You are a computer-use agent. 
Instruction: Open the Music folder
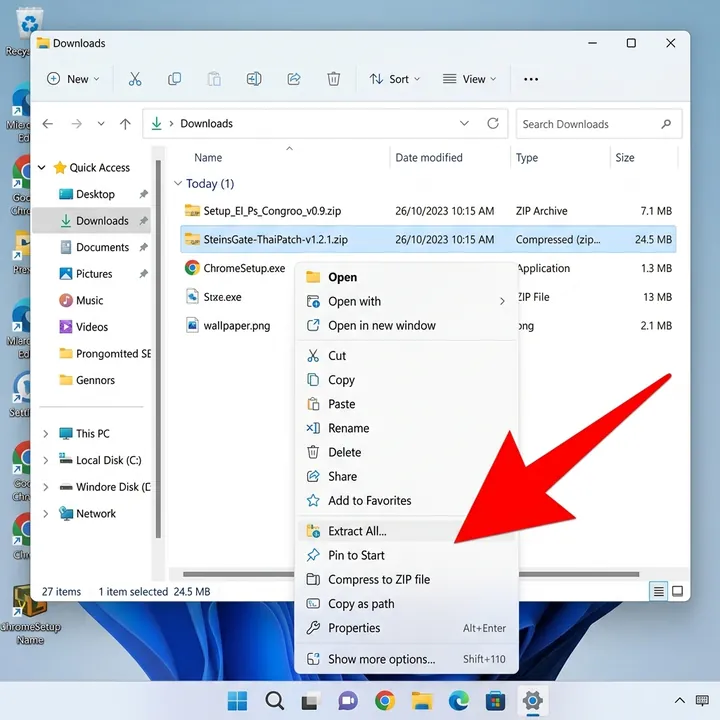point(91,300)
